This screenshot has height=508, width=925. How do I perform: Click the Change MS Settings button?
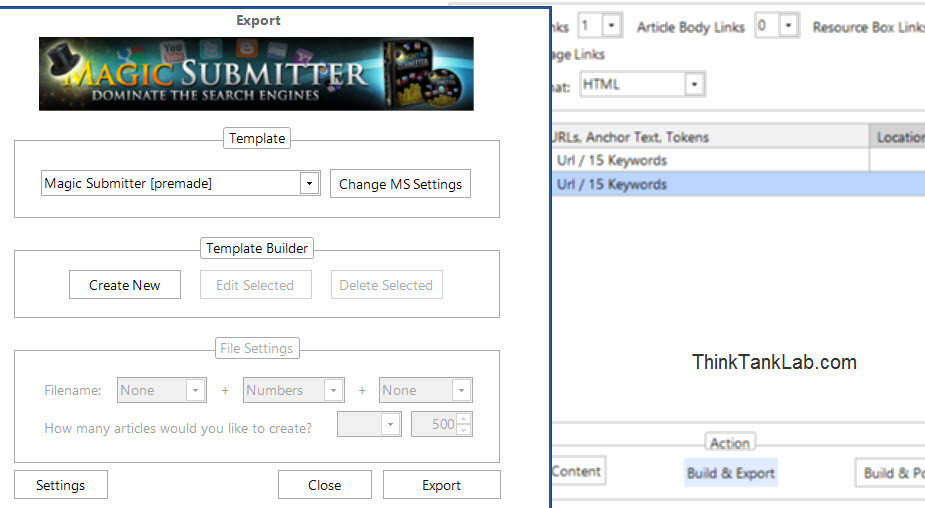point(400,184)
